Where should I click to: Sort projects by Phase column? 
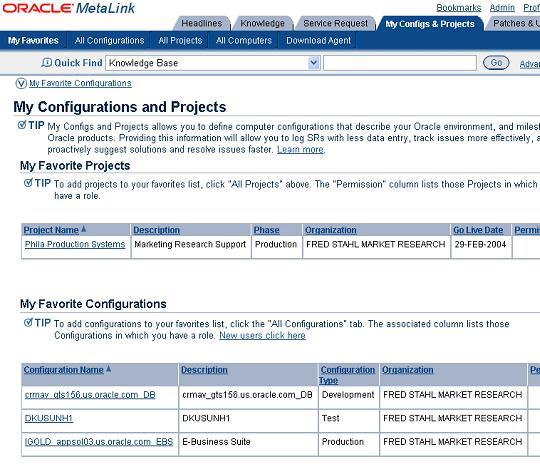266,230
